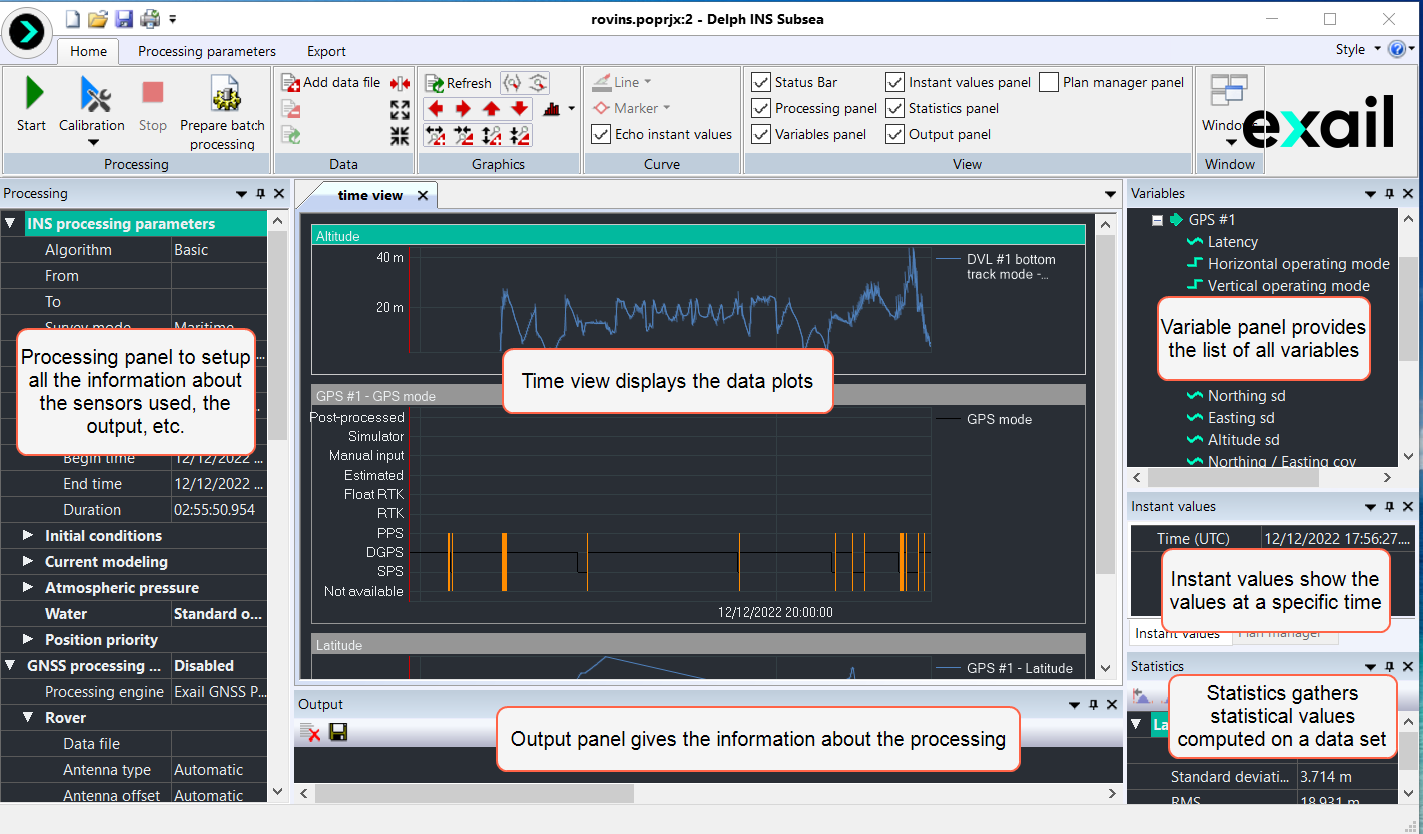Select Horizontal operating mode variable
This screenshot has width=1423, height=834.
click(x=1298, y=264)
